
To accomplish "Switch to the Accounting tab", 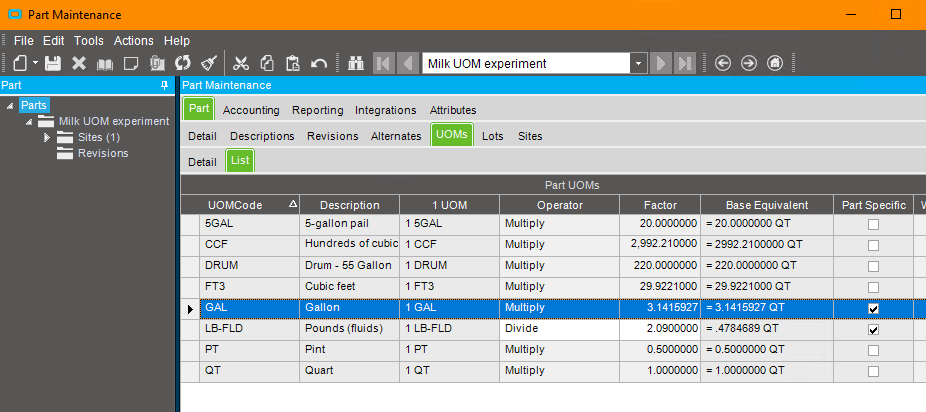I will point(251,110).
